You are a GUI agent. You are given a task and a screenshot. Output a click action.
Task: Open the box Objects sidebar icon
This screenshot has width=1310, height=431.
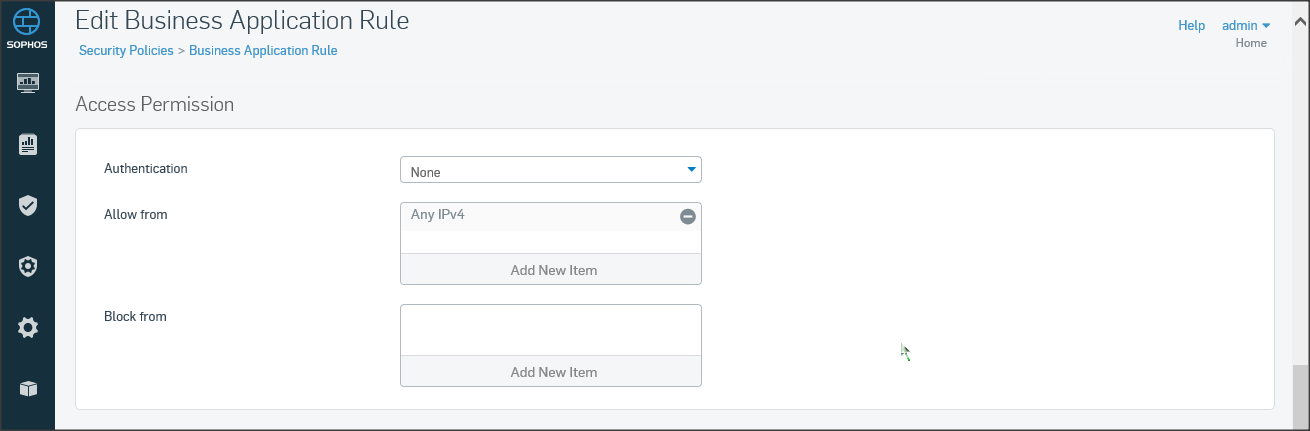28,388
